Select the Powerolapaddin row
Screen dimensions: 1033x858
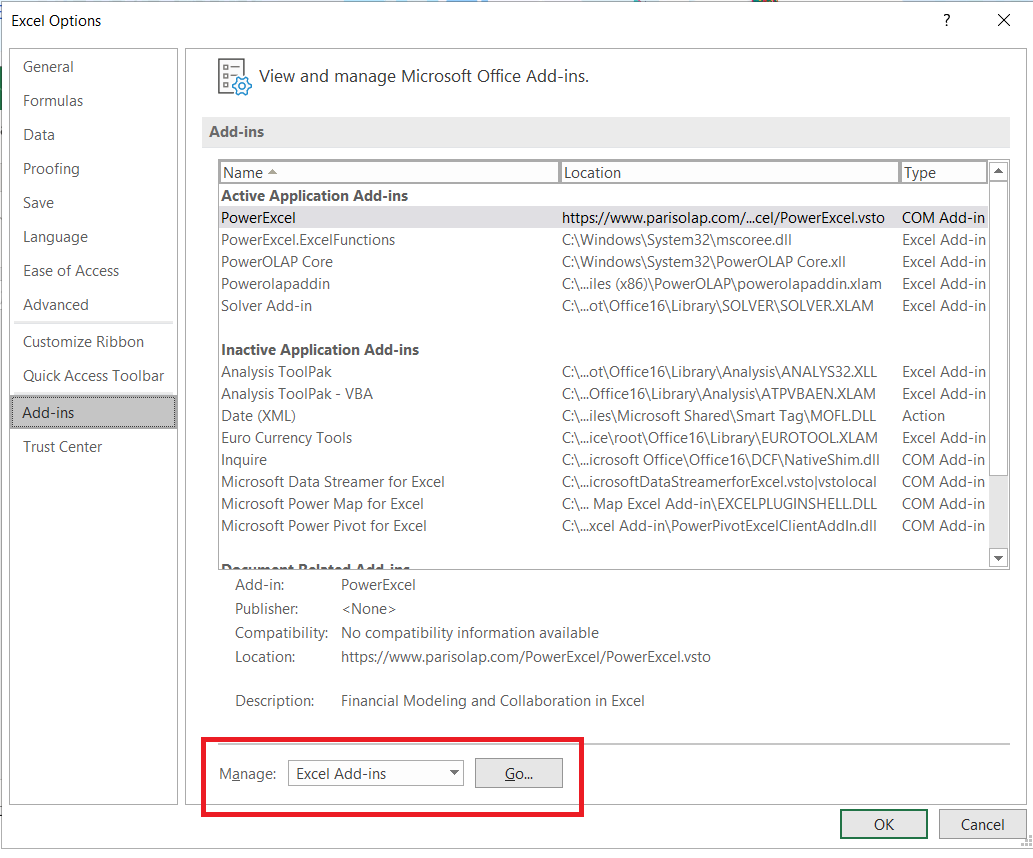coord(603,284)
